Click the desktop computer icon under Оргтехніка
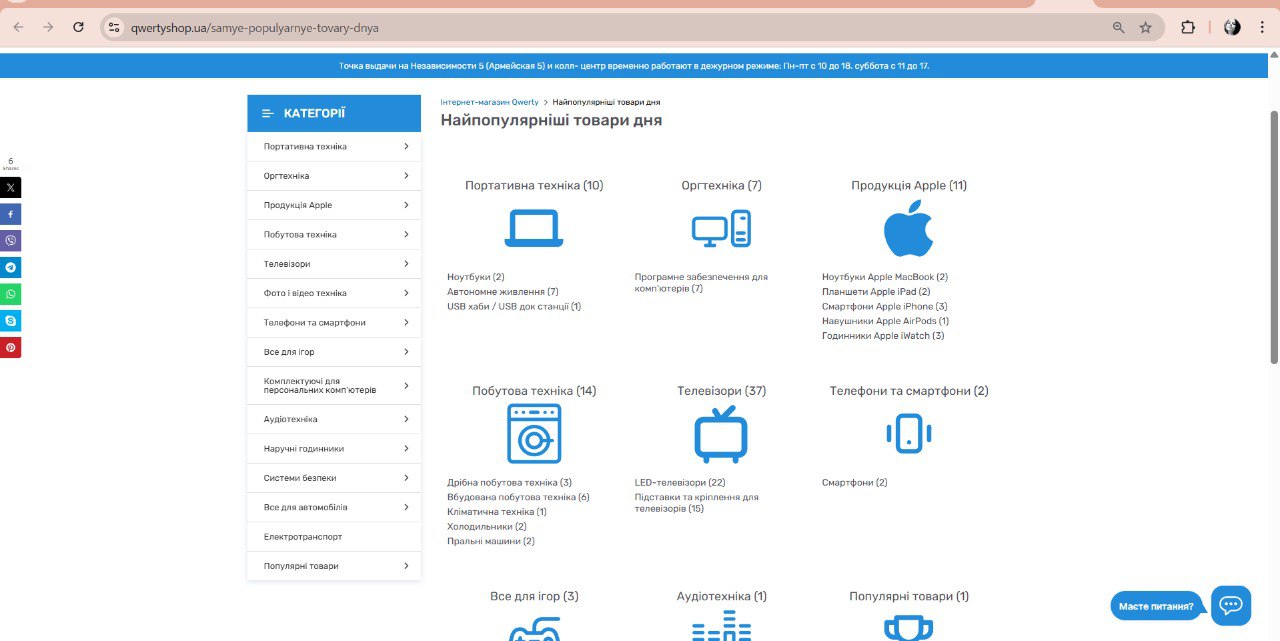 [721, 229]
